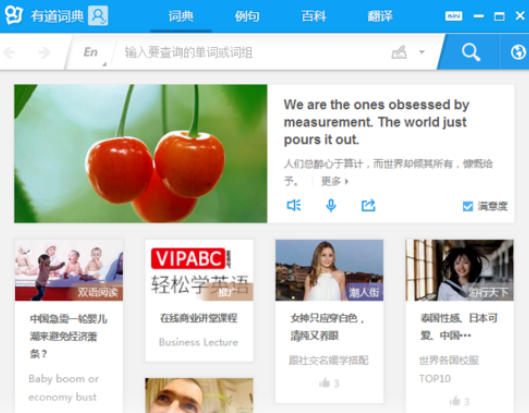Screen dimensions: 529x413
Task: Click the microphone recording icon
Action: click(331, 205)
